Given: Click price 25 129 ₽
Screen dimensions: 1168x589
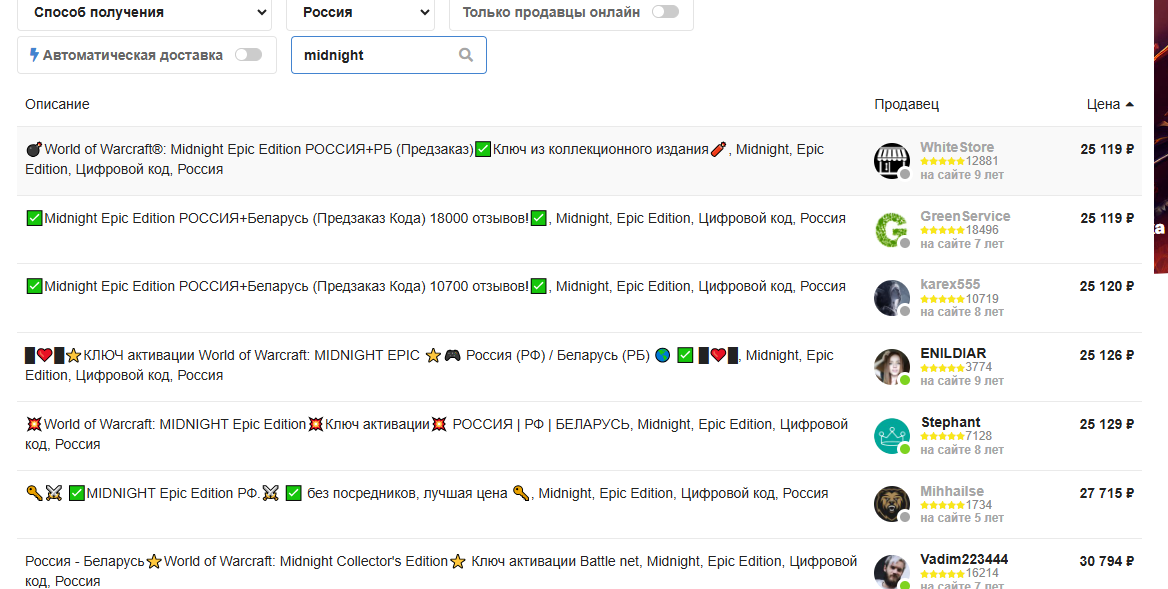Looking at the screenshot, I should 1107,424.
